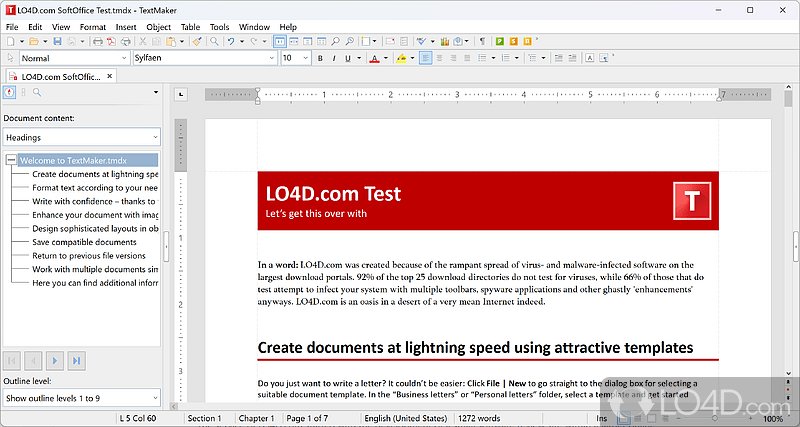The height and width of the screenshot is (427, 800).
Task: Create a new document with the New icon
Action: click(x=11, y=41)
